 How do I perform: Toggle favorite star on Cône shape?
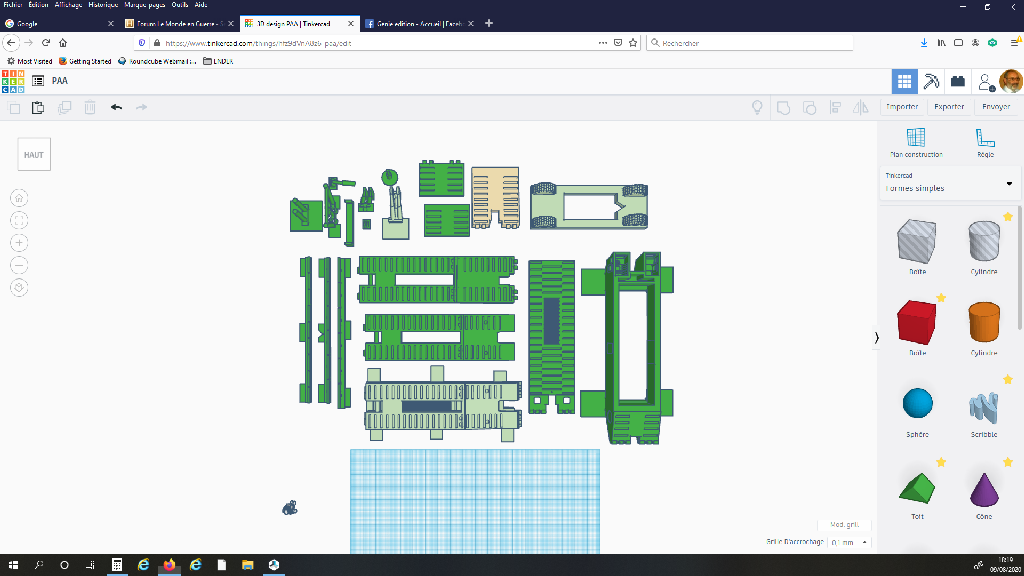(x=1008, y=462)
